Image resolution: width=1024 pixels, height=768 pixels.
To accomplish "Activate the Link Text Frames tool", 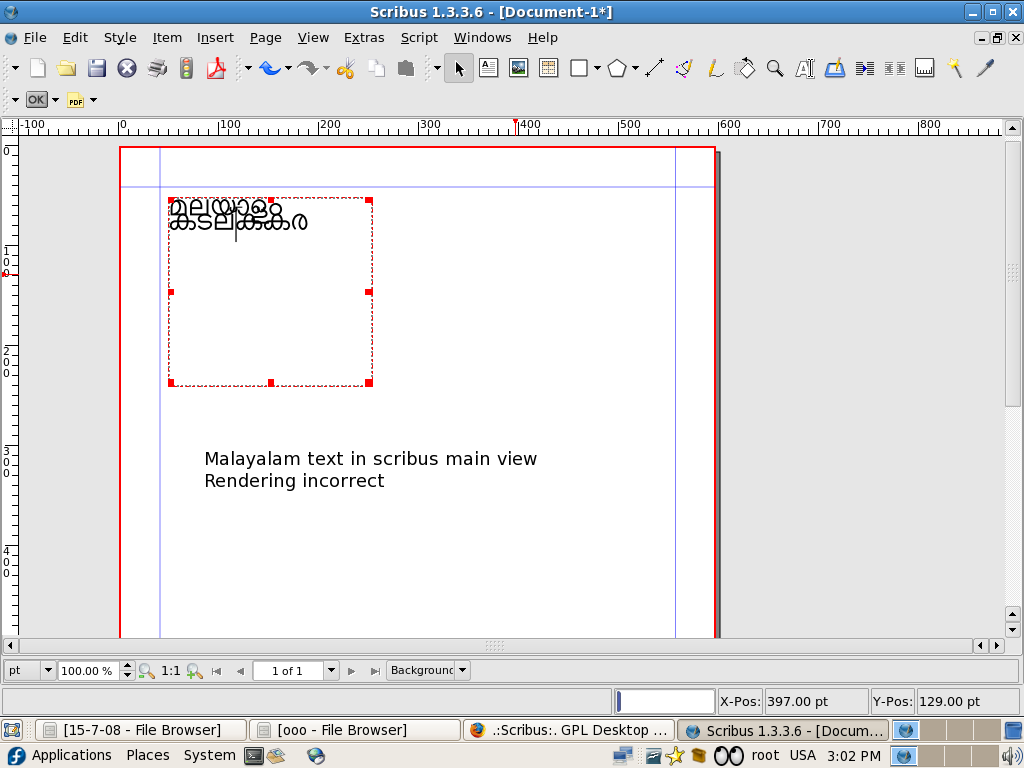I will (865, 68).
